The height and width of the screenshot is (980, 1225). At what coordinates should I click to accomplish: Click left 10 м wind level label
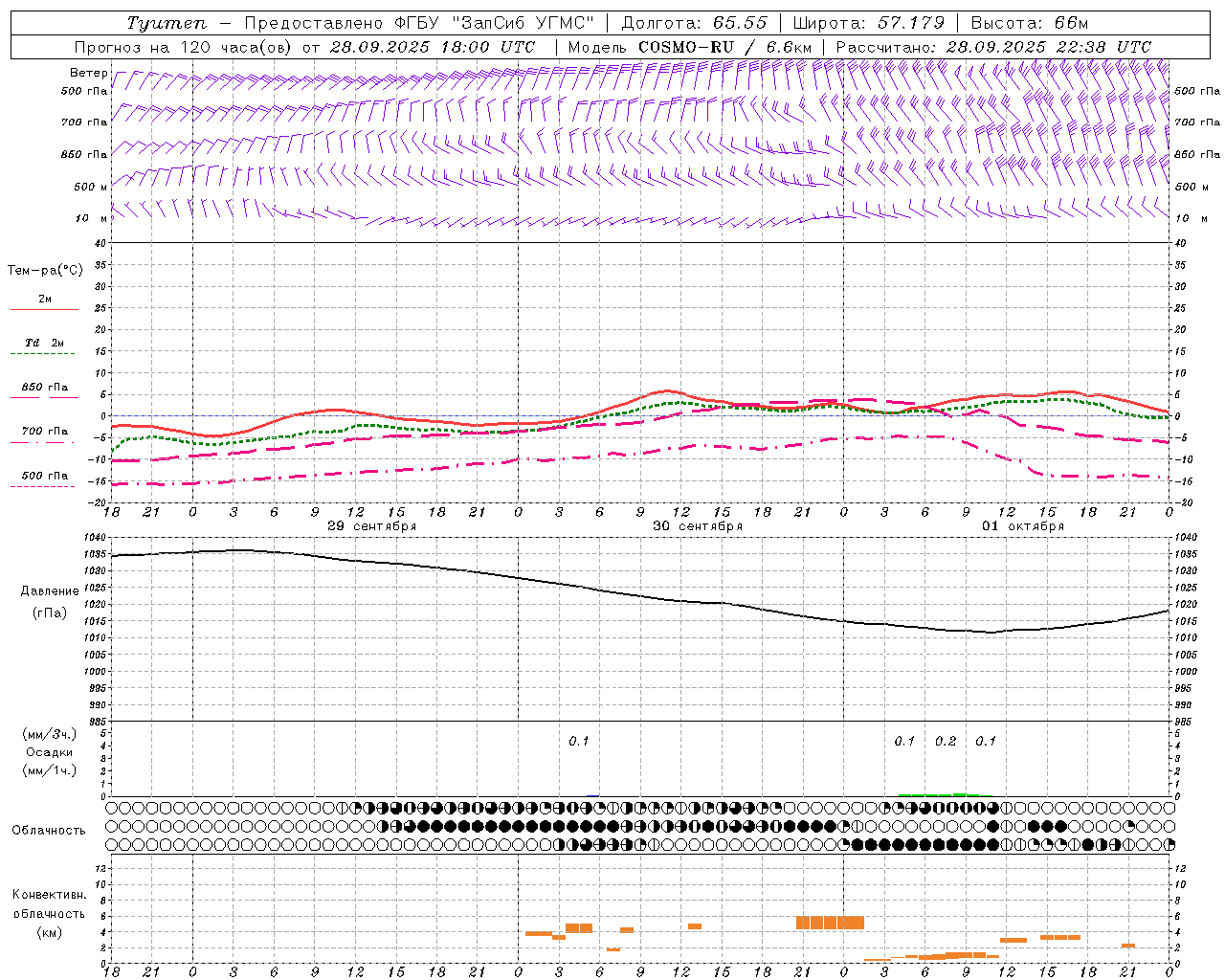pos(92,218)
